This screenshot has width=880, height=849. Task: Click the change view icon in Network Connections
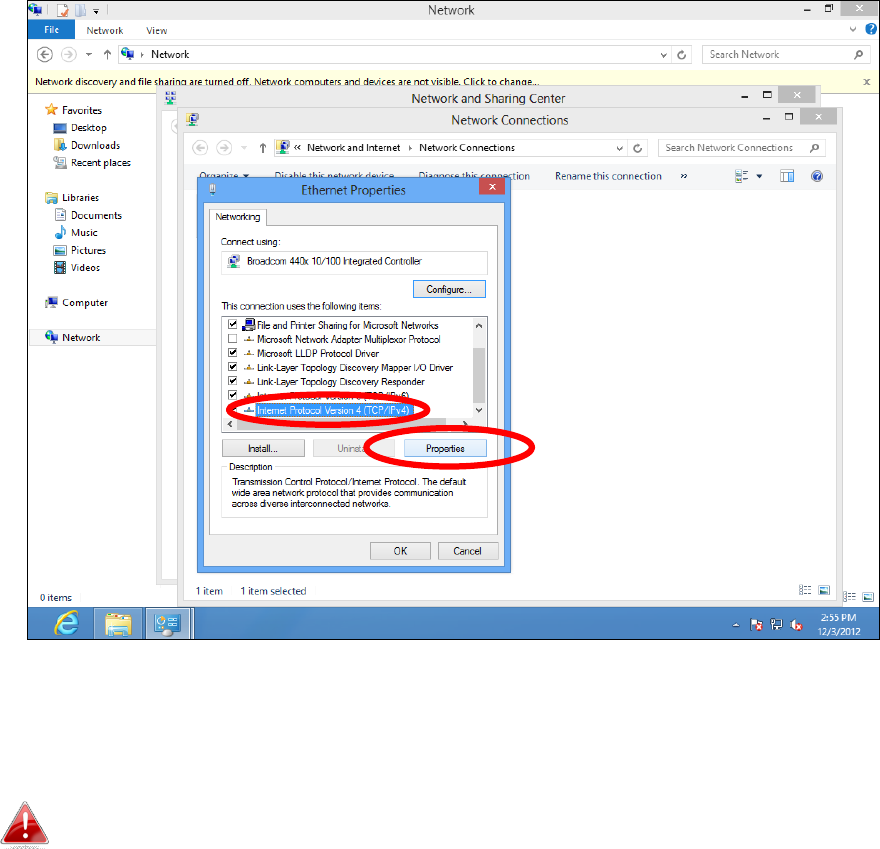[741, 176]
